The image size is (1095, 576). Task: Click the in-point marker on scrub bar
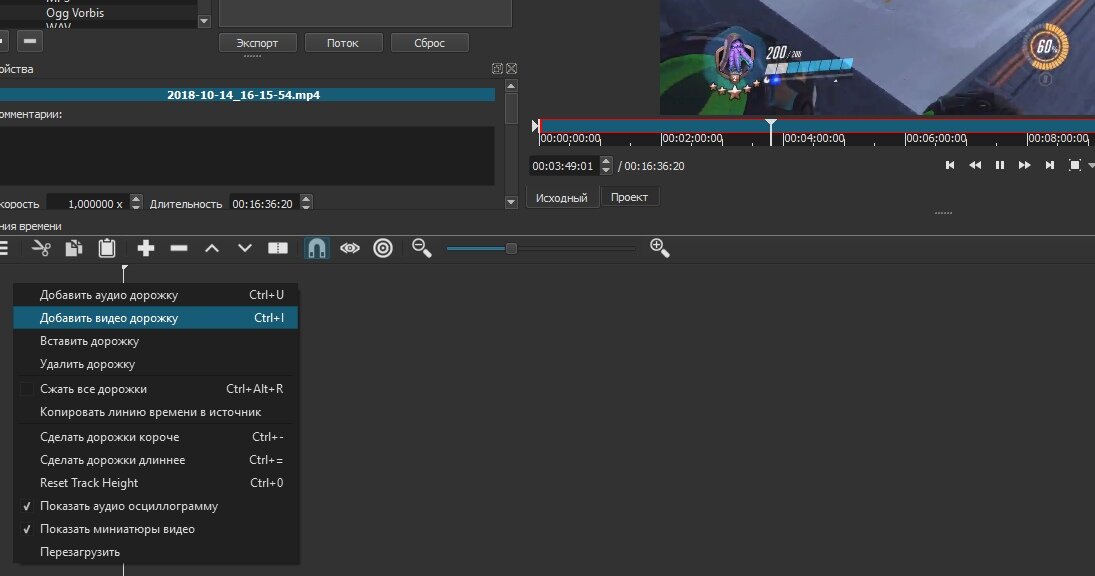point(536,126)
